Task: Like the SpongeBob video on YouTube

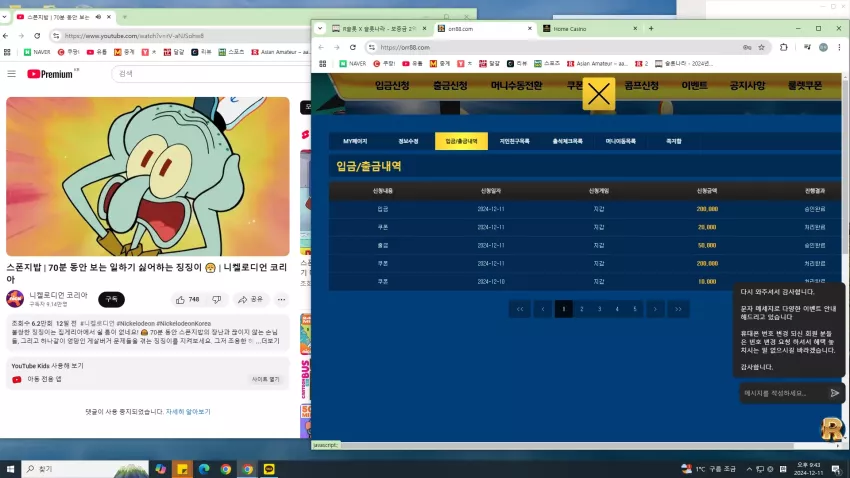Action: point(188,299)
